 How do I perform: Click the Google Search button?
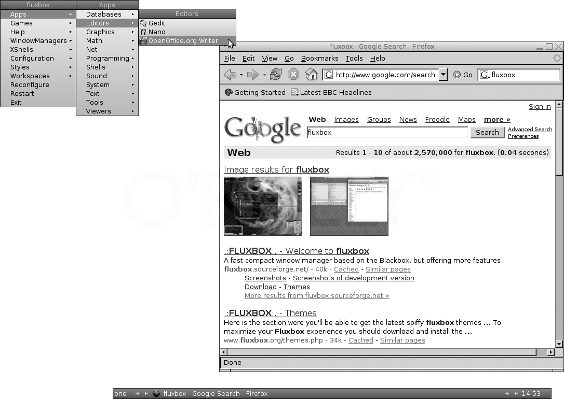[x=487, y=132]
